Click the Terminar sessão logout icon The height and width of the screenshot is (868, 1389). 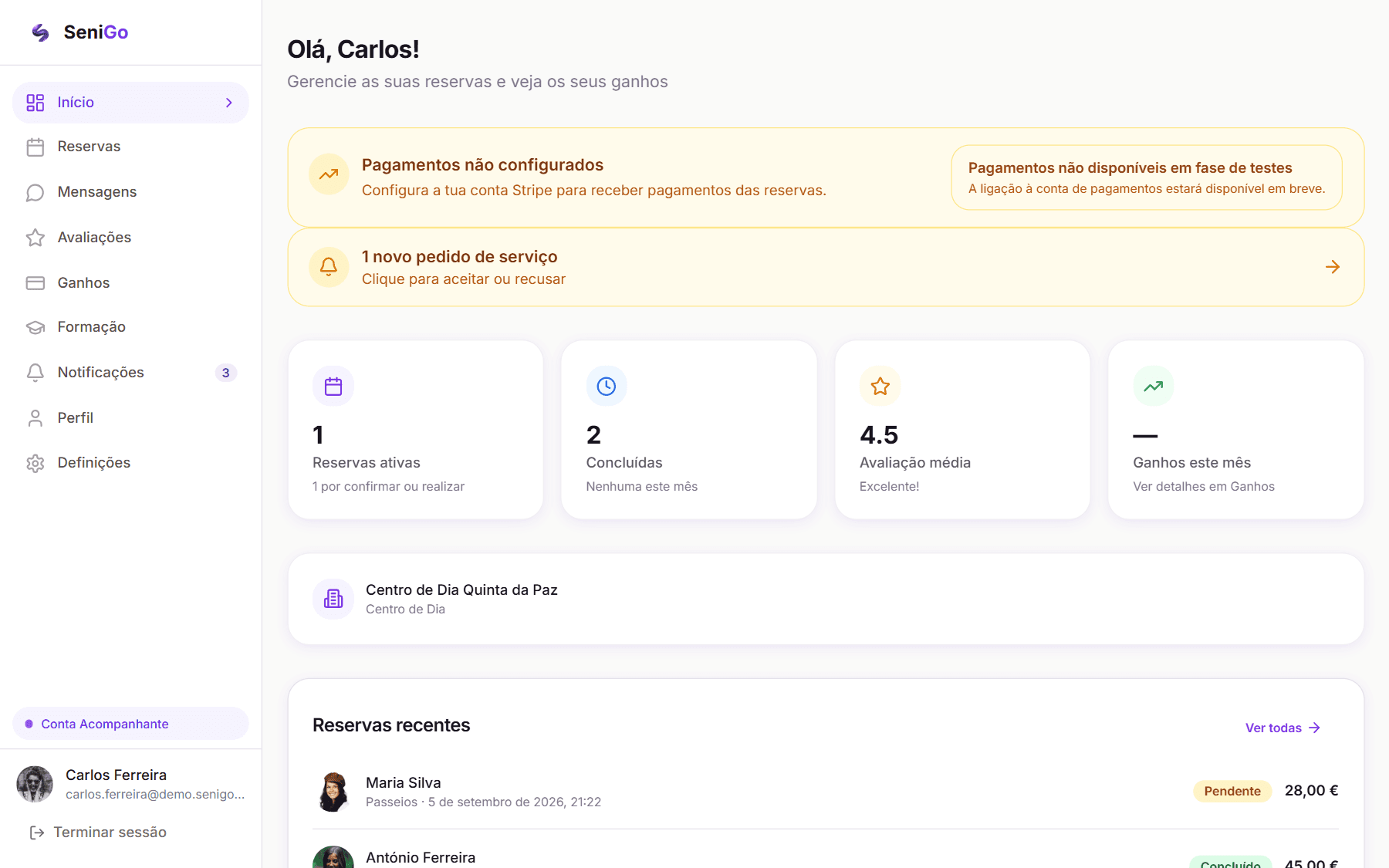(x=36, y=833)
